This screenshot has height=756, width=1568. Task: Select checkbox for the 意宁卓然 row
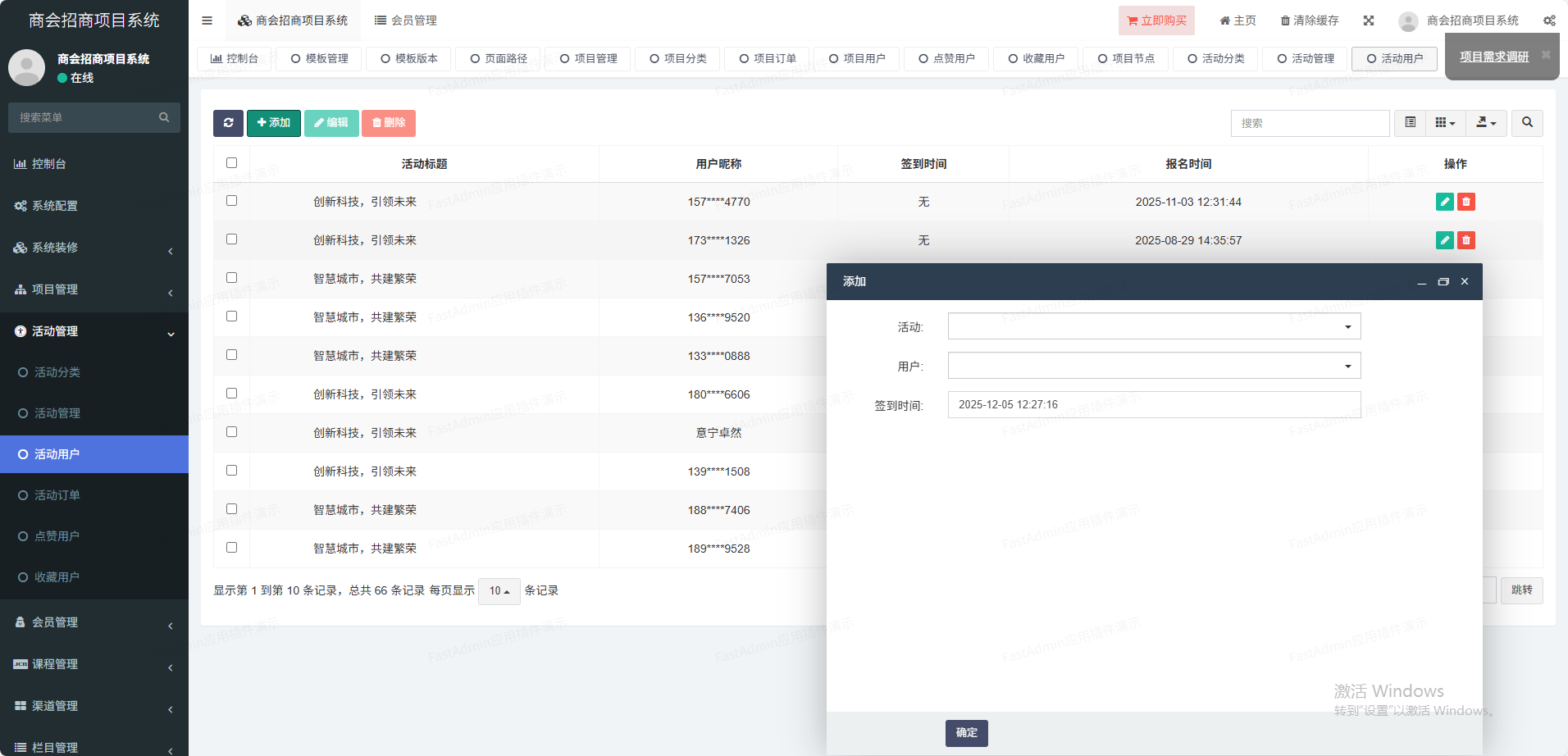click(x=231, y=432)
